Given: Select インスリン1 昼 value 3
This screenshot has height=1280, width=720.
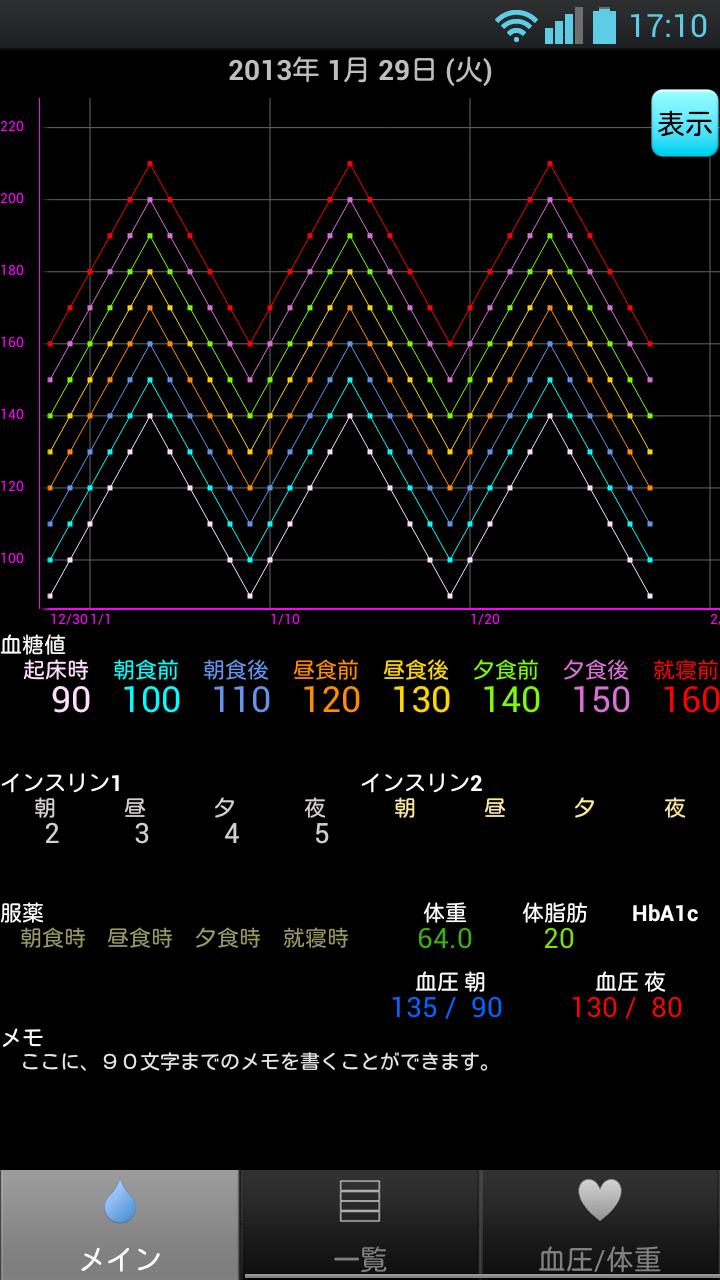Looking at the screenshot, I should [142, 834].
